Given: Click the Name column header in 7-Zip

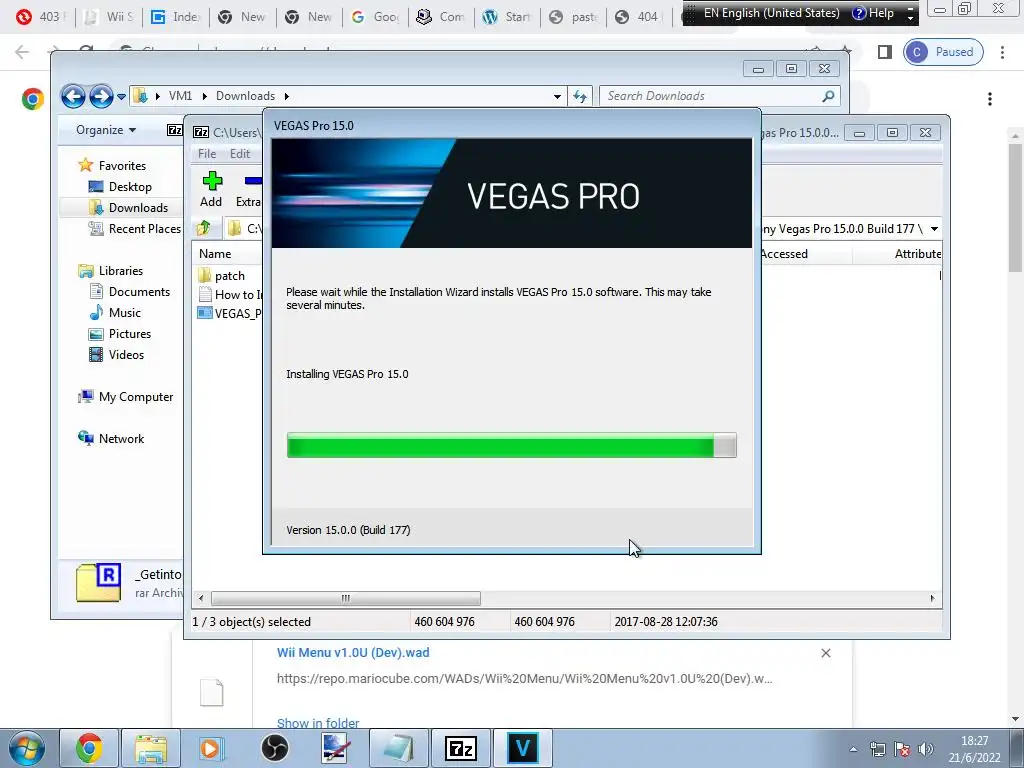Looking at the screenshot, I should pos(216,253).
